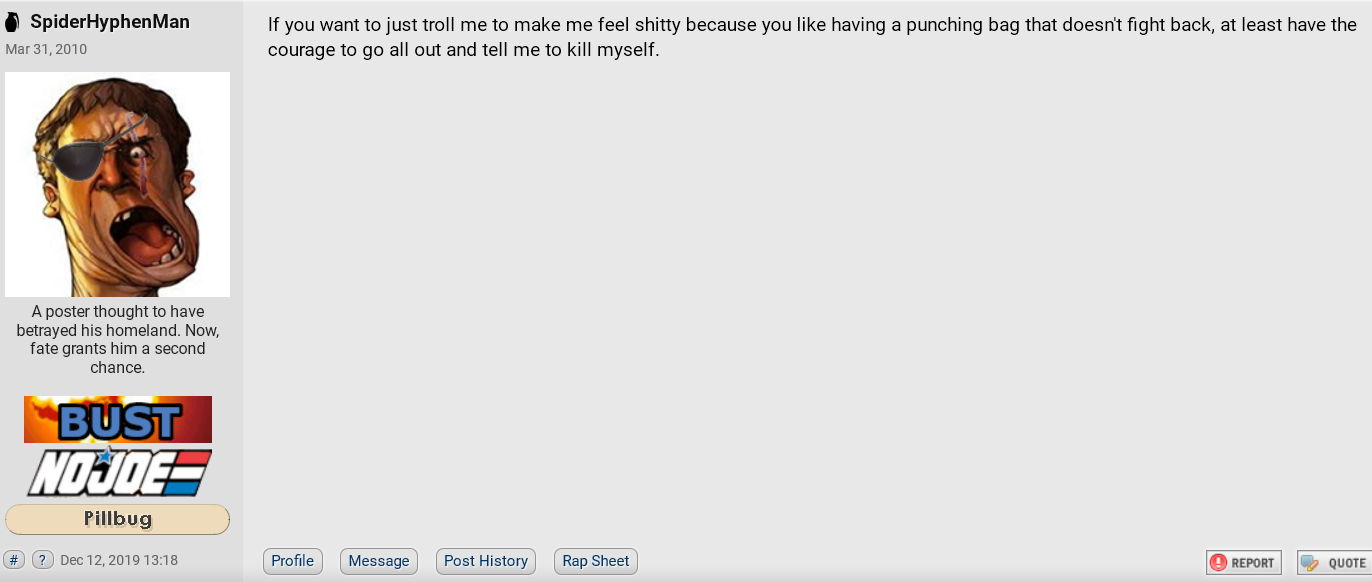
Task: Click the # post permalink button
Action: (14, 560)
